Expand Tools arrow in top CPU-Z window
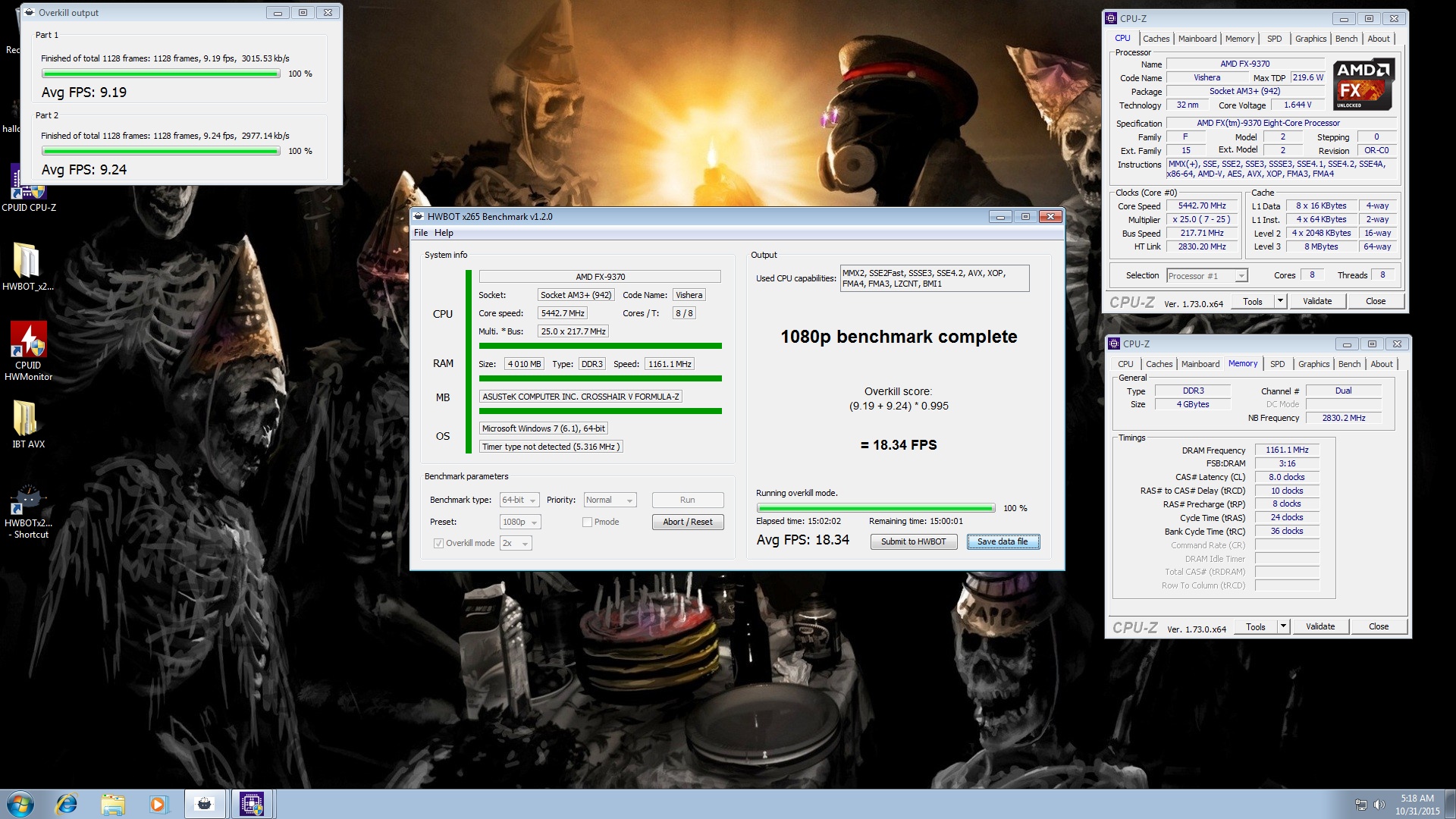 (x=1280, y=302)
